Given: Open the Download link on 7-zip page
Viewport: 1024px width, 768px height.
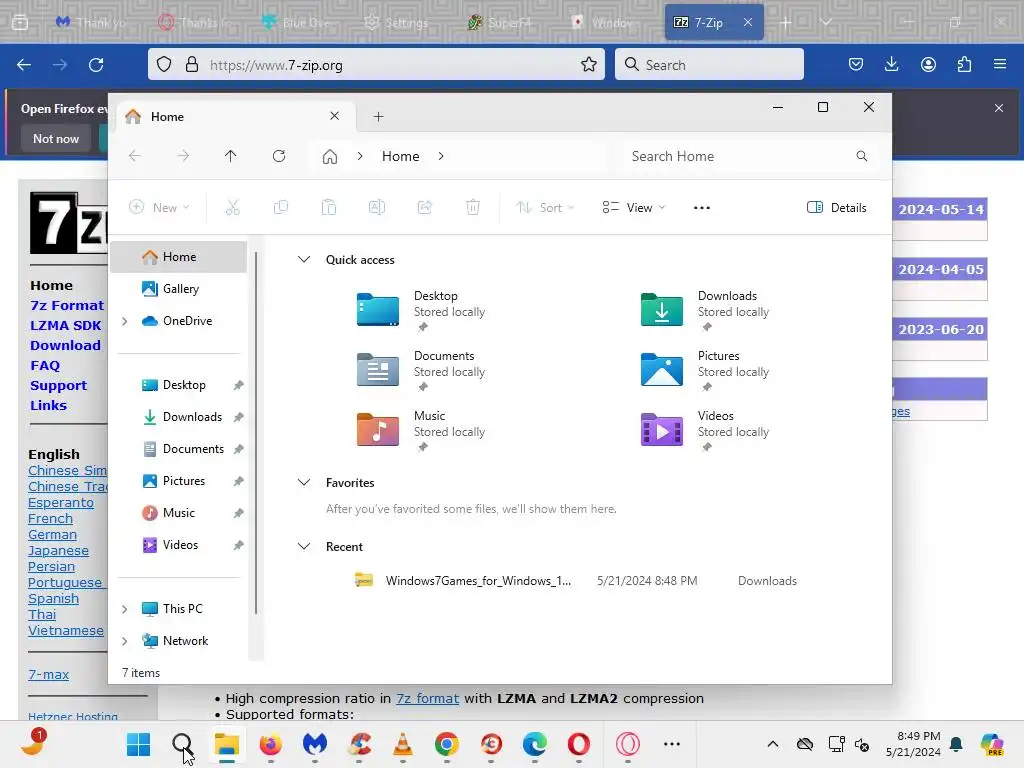Looking at the screenshot, I should click(65, 345).
